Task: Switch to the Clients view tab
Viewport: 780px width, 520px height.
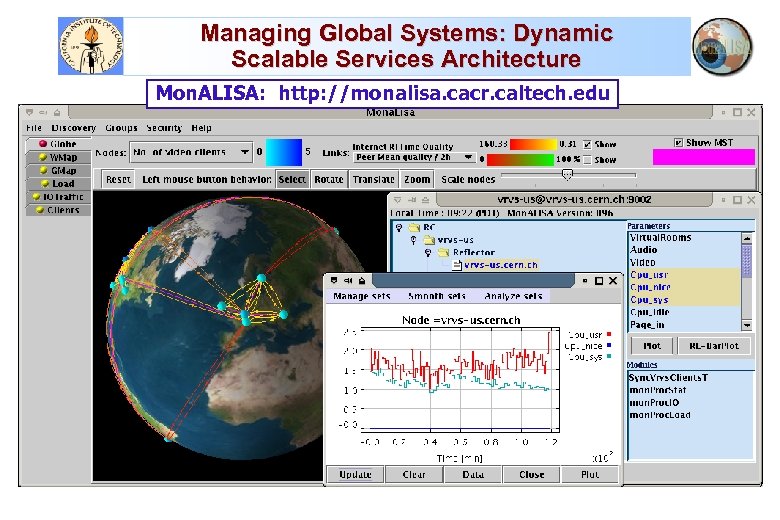Action: 59,210
